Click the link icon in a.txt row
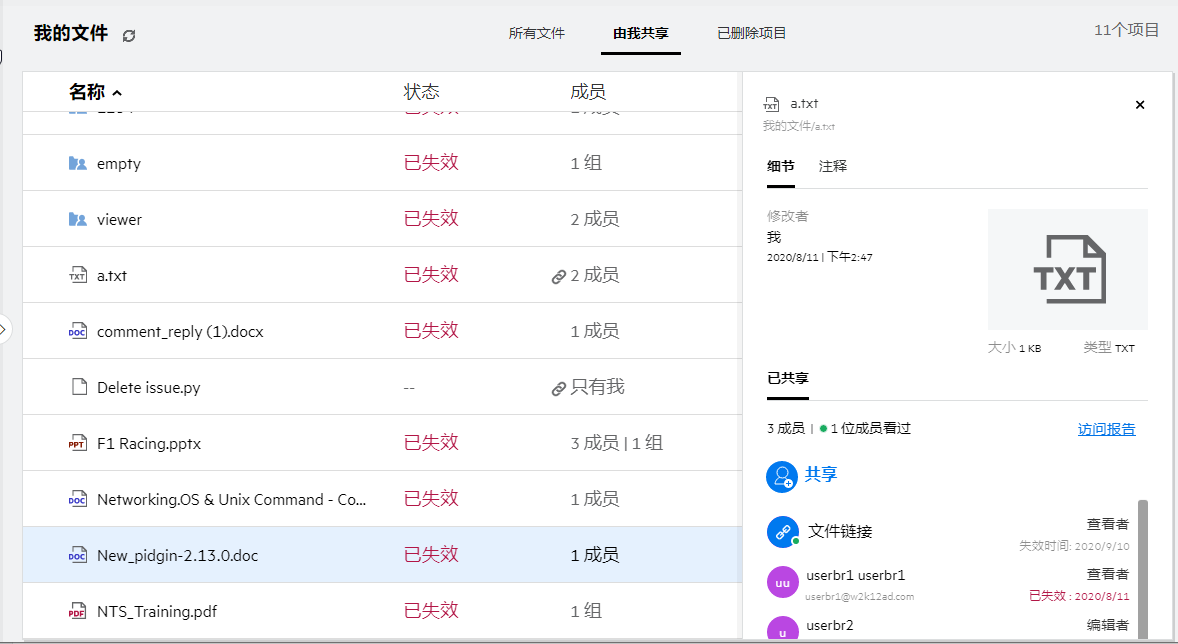This screenshot has height=644, width=1178. click(x=559, y=277)
